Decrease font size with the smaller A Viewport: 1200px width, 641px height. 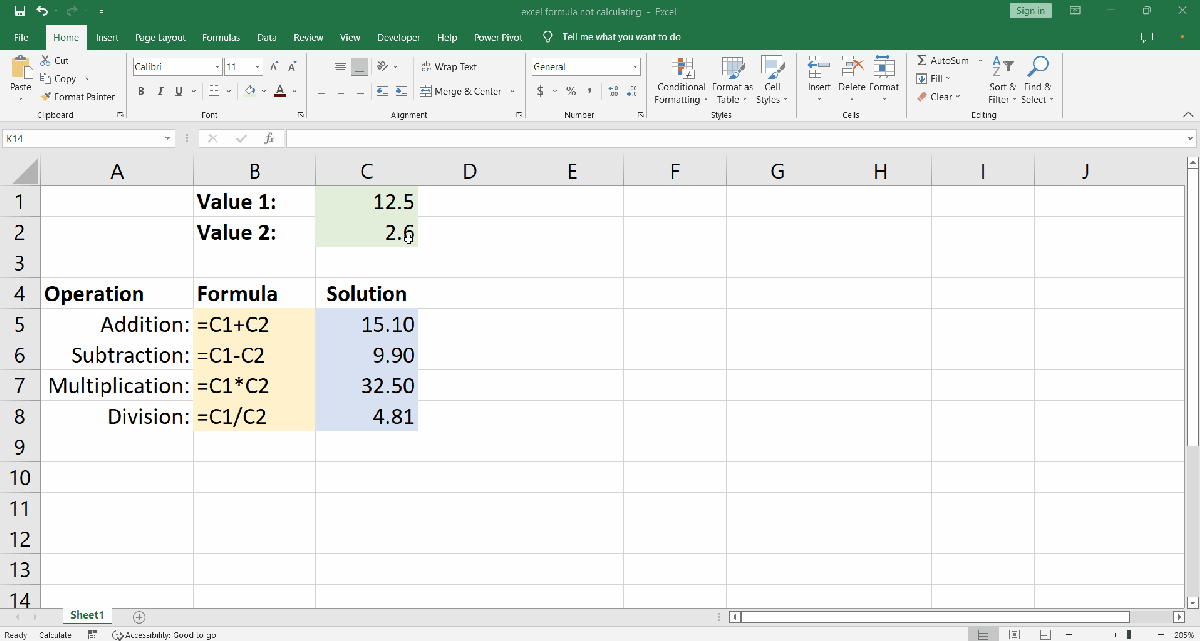292,67
